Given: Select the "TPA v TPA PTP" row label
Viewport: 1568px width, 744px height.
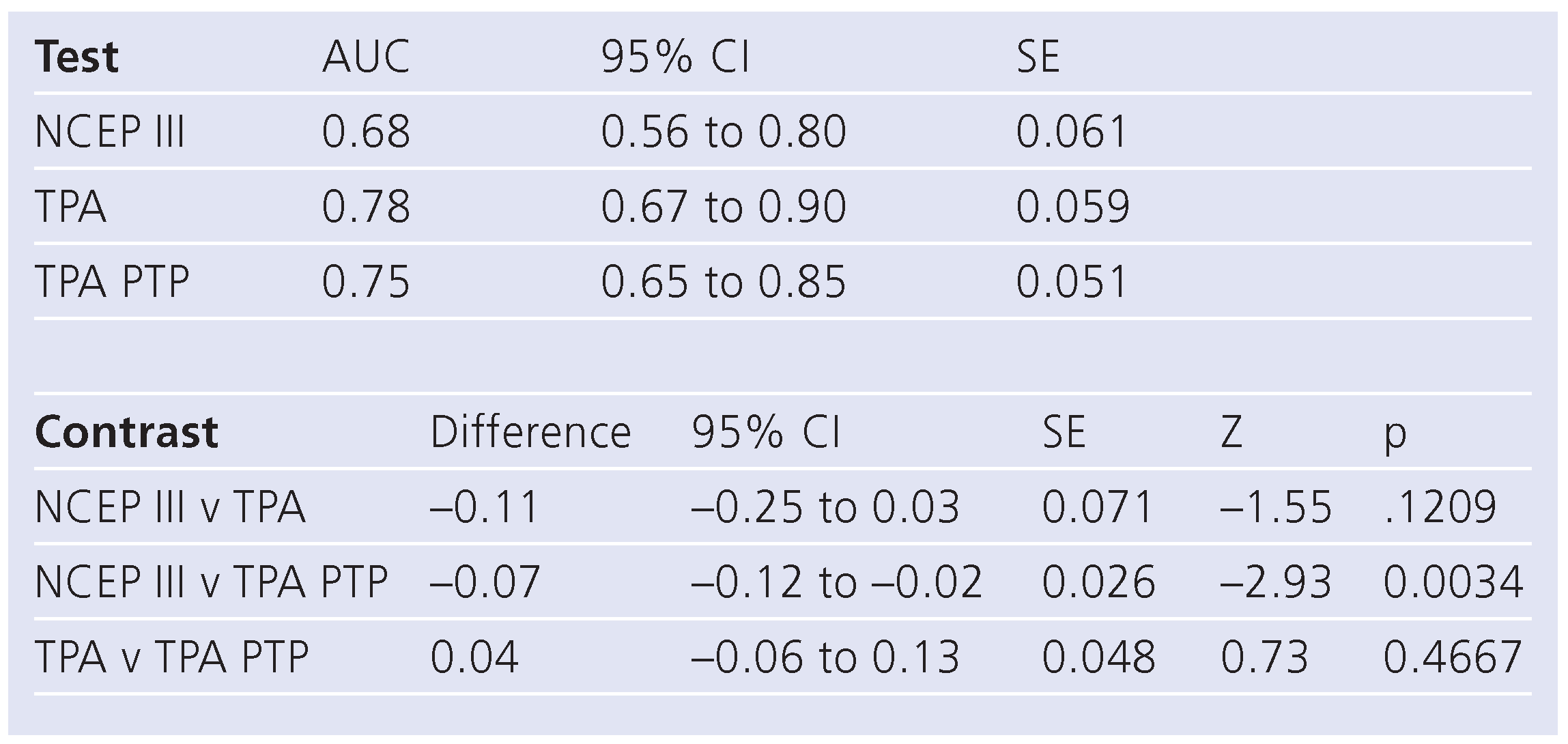Looking at the screenshot, I should coord(171,657).
